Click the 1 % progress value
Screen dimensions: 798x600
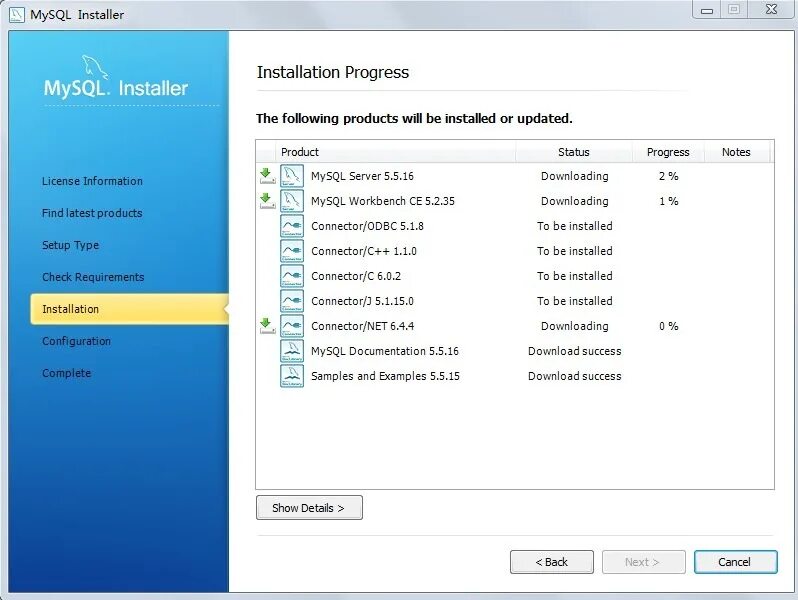pyautogui.click(x=668, y=201)
